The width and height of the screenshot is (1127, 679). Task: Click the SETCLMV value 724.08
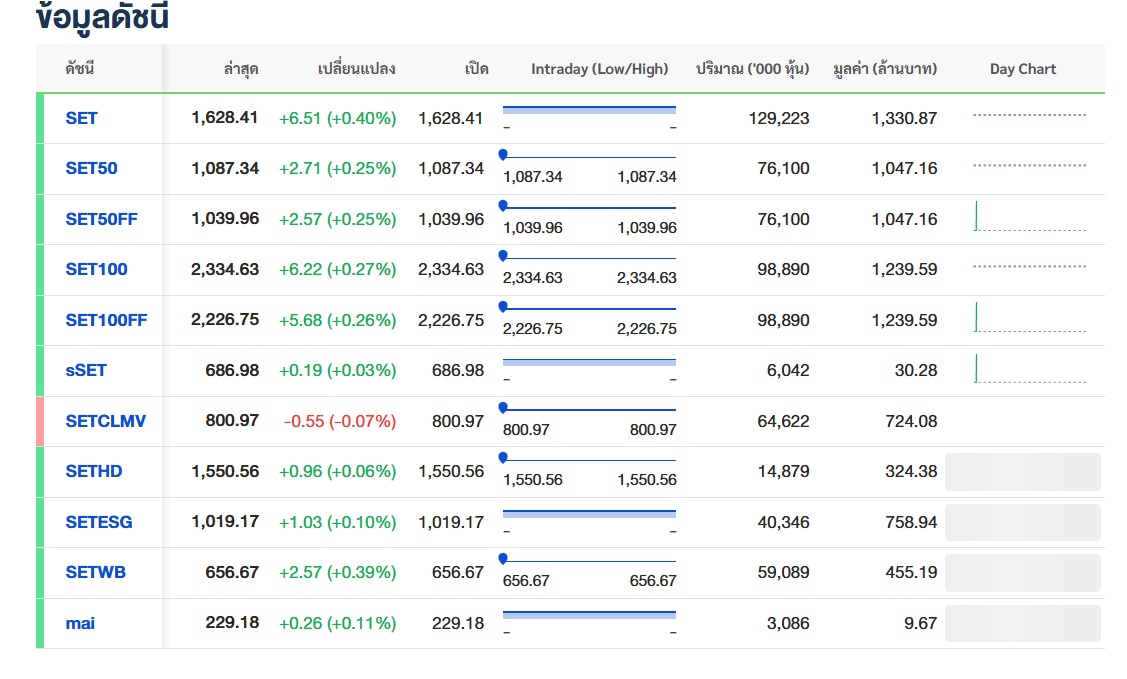coord(911,422)
